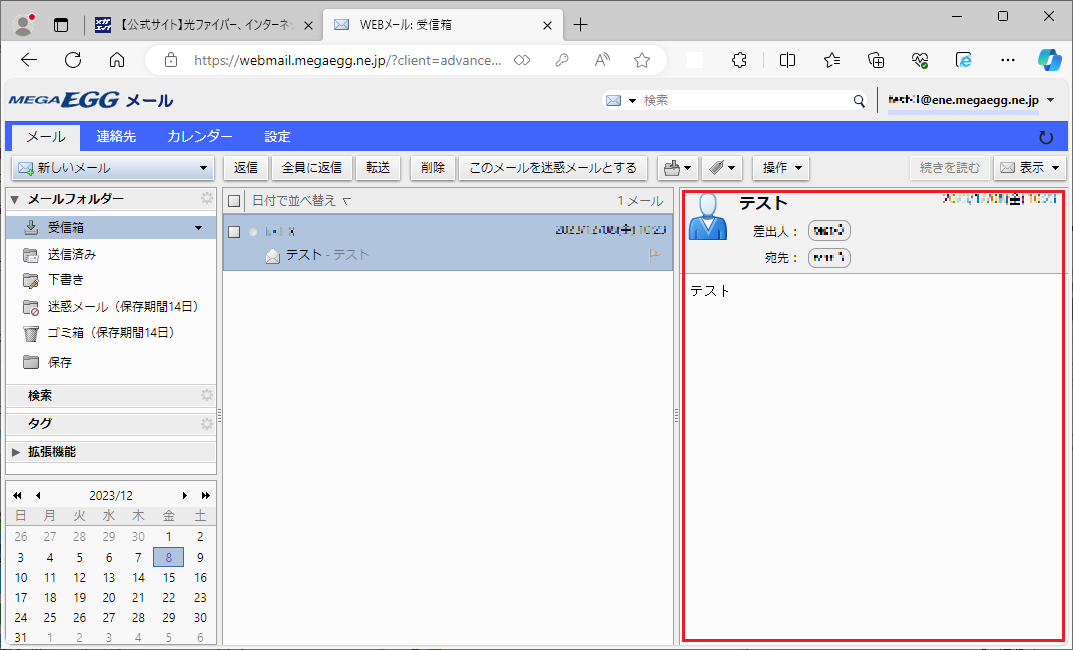Open the メールフォルダー gear settings icon
Screen dimensions: 1073x650
click(x=207, y=199)
